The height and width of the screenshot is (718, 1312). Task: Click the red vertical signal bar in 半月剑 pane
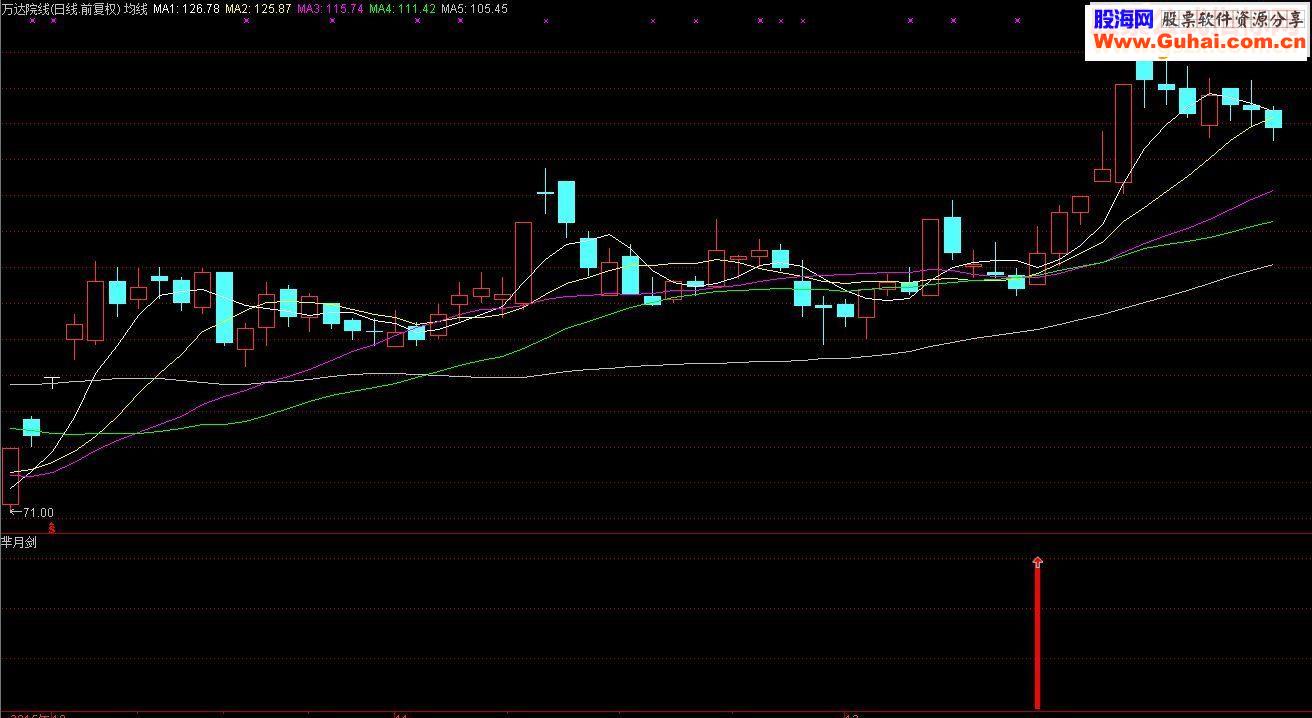tap(1038, 638)
